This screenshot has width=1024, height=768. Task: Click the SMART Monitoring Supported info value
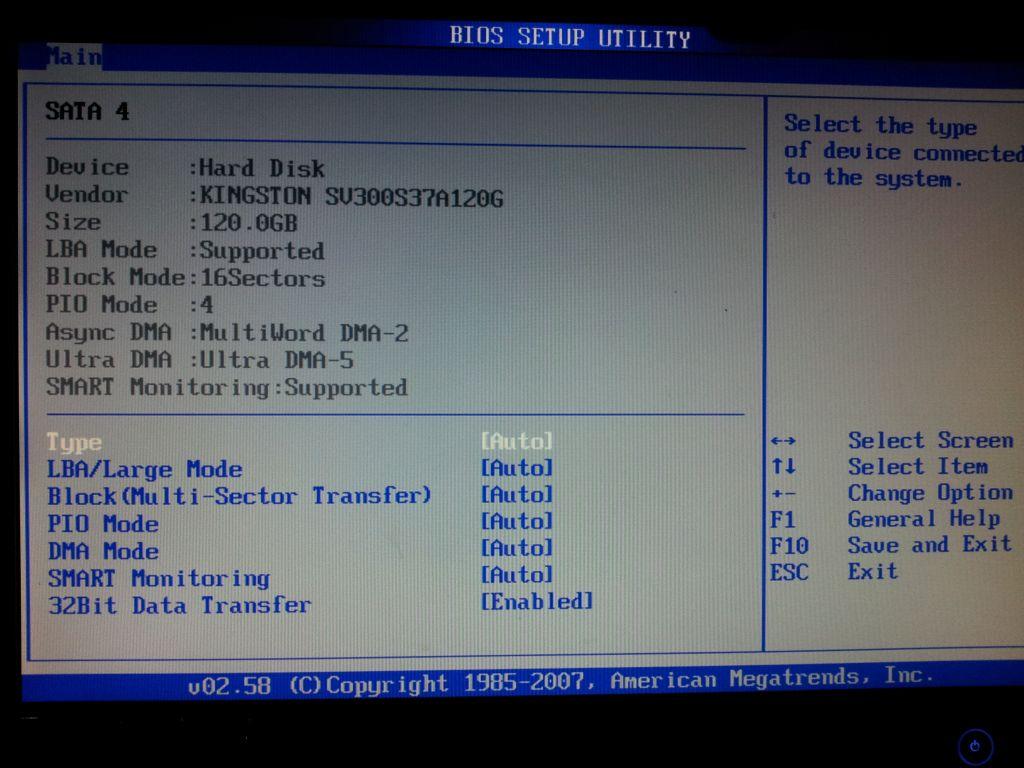coord(345,388)
